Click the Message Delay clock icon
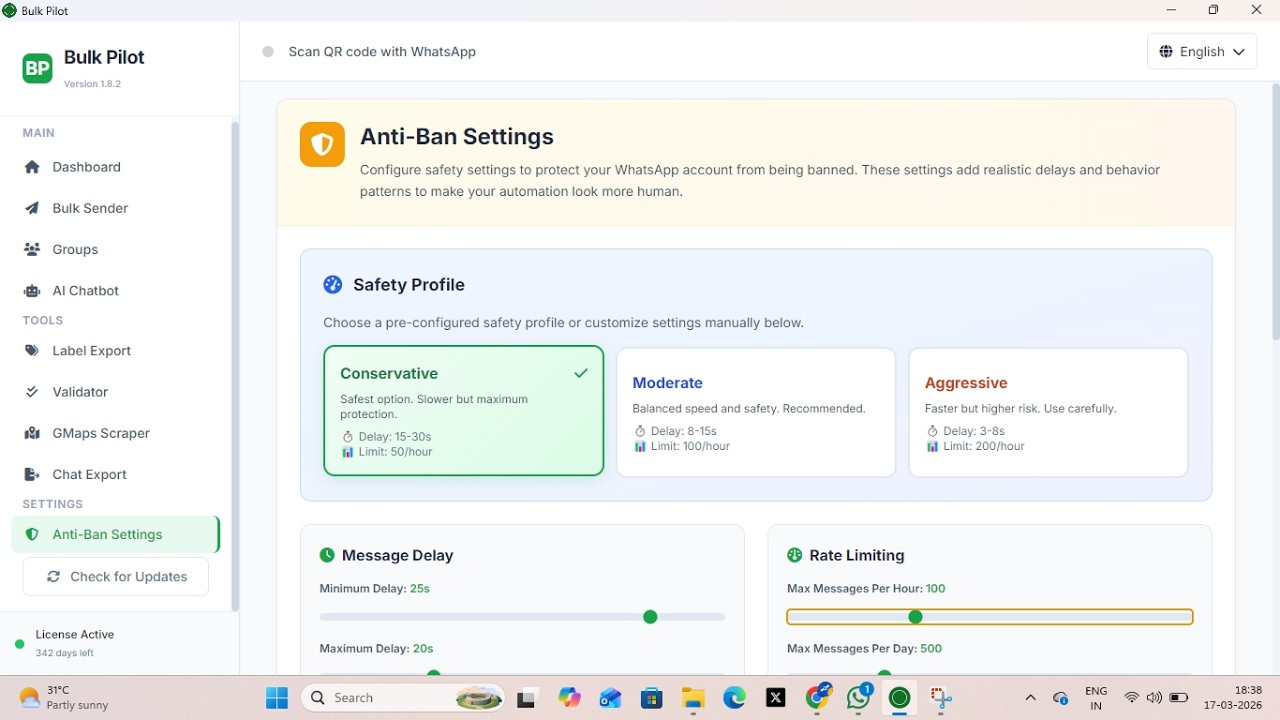1280x720 pixels. (x=327, y=555)
